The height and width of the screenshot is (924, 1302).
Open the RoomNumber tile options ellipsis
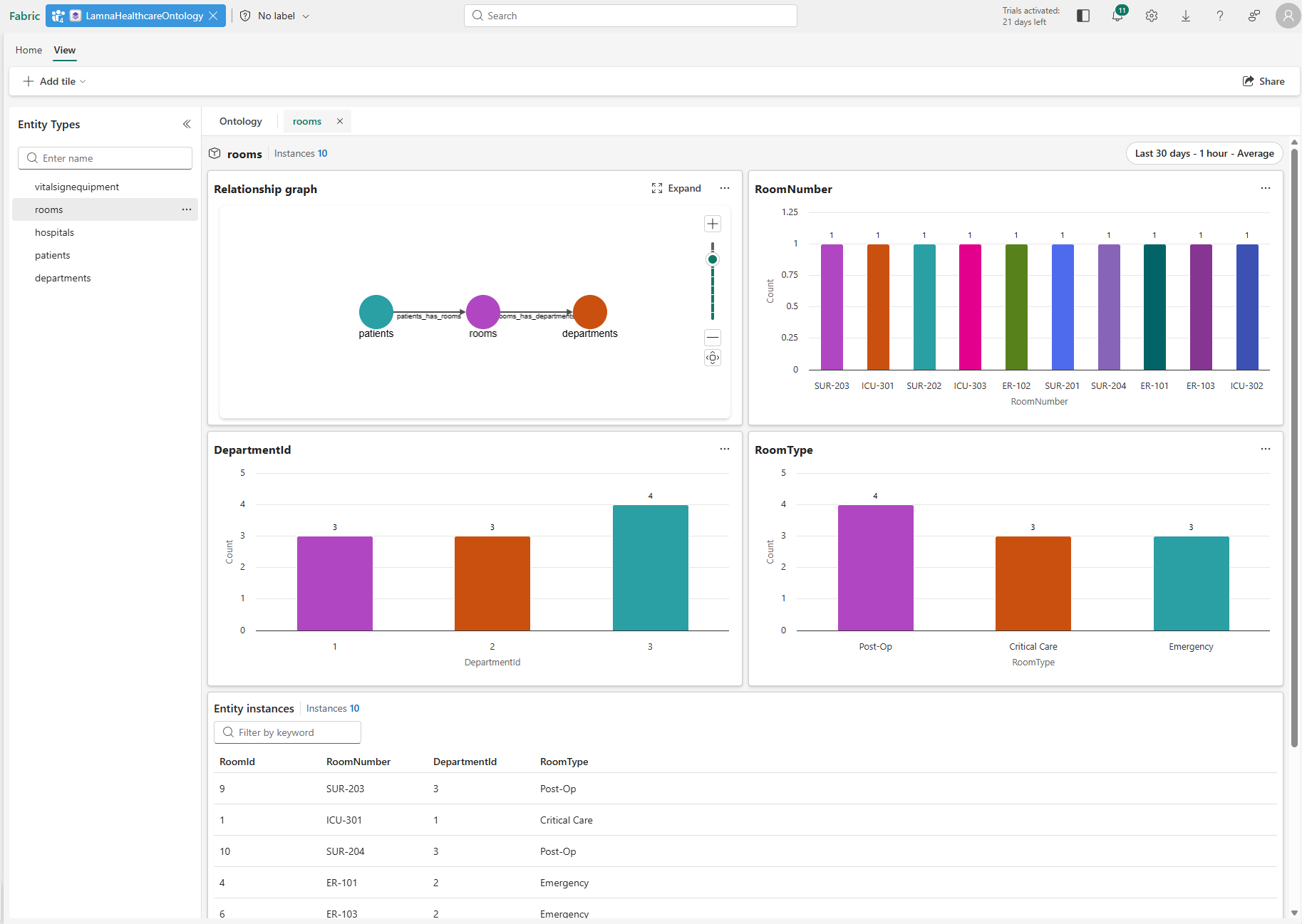[1266, 188]
